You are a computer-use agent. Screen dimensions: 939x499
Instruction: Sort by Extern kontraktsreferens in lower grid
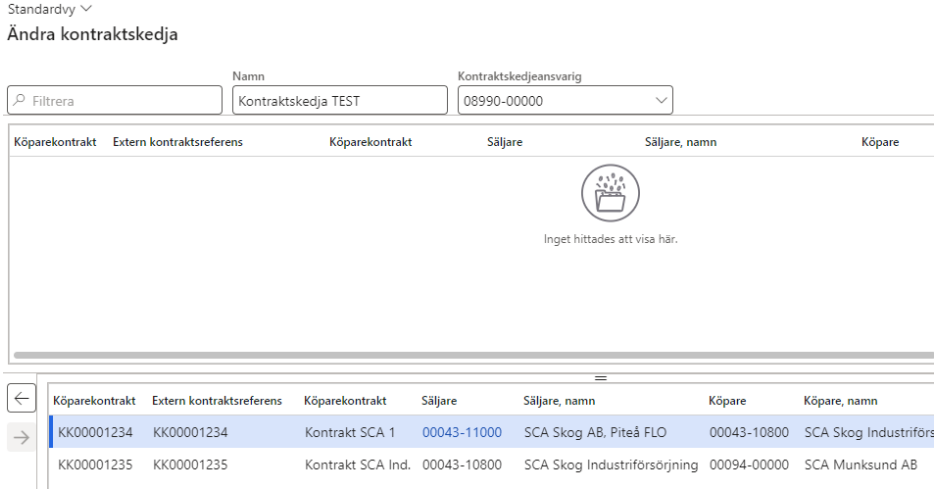pyautogui.click(x=217, y=401)
